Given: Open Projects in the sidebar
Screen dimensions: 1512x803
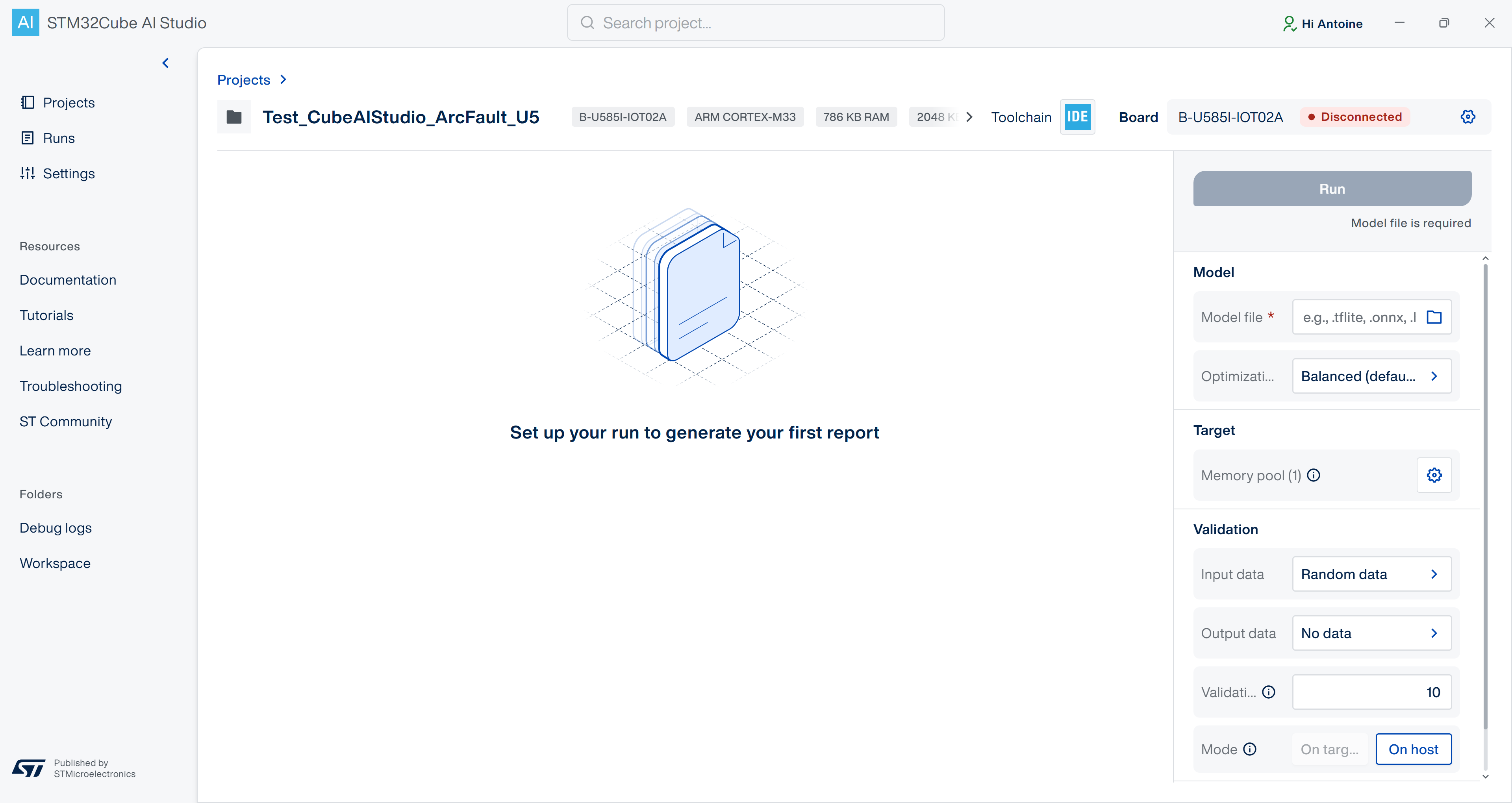Looking at the screenshot, I should 57,103.
